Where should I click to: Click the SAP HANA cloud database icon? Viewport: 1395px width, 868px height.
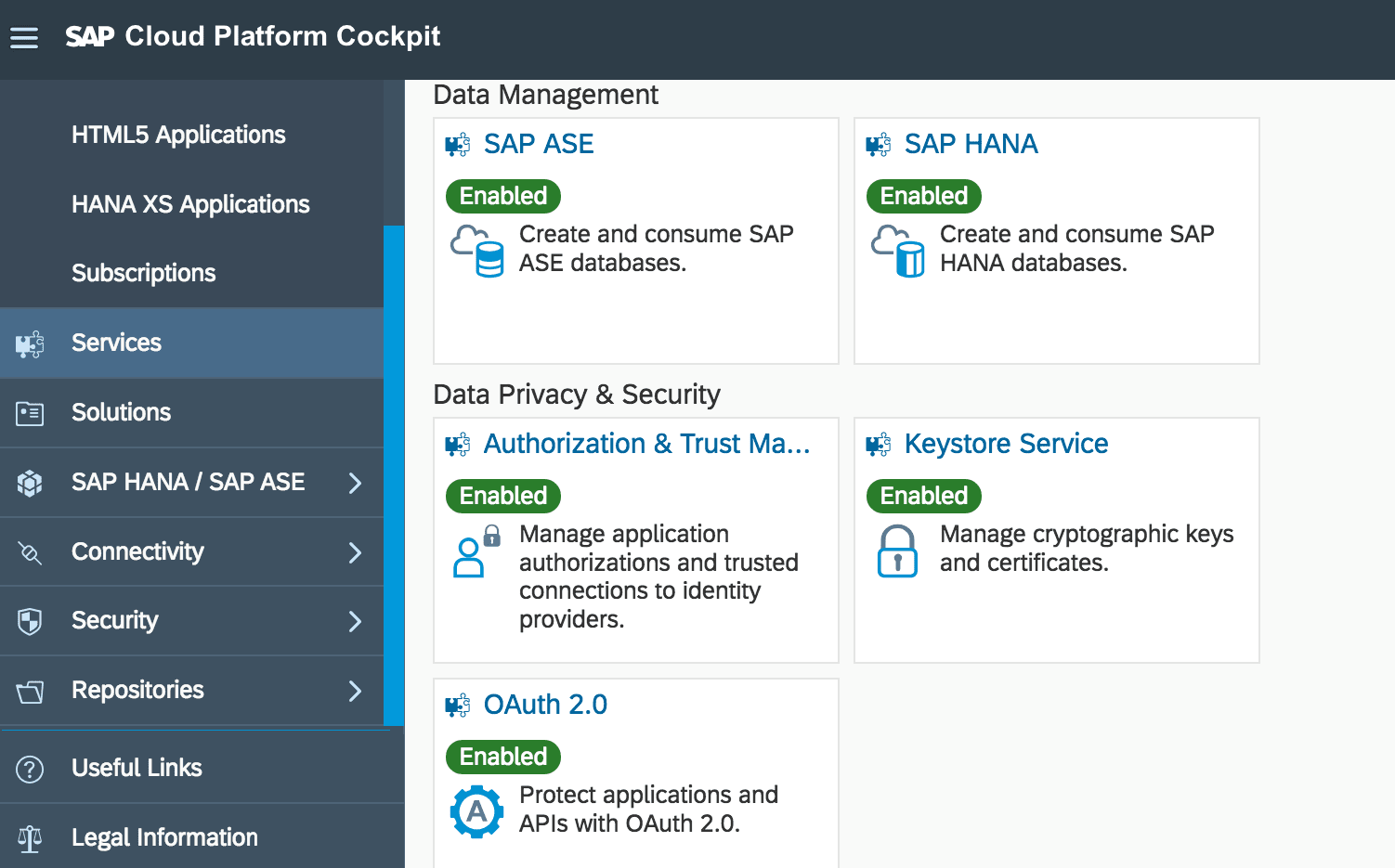(898, 252)
